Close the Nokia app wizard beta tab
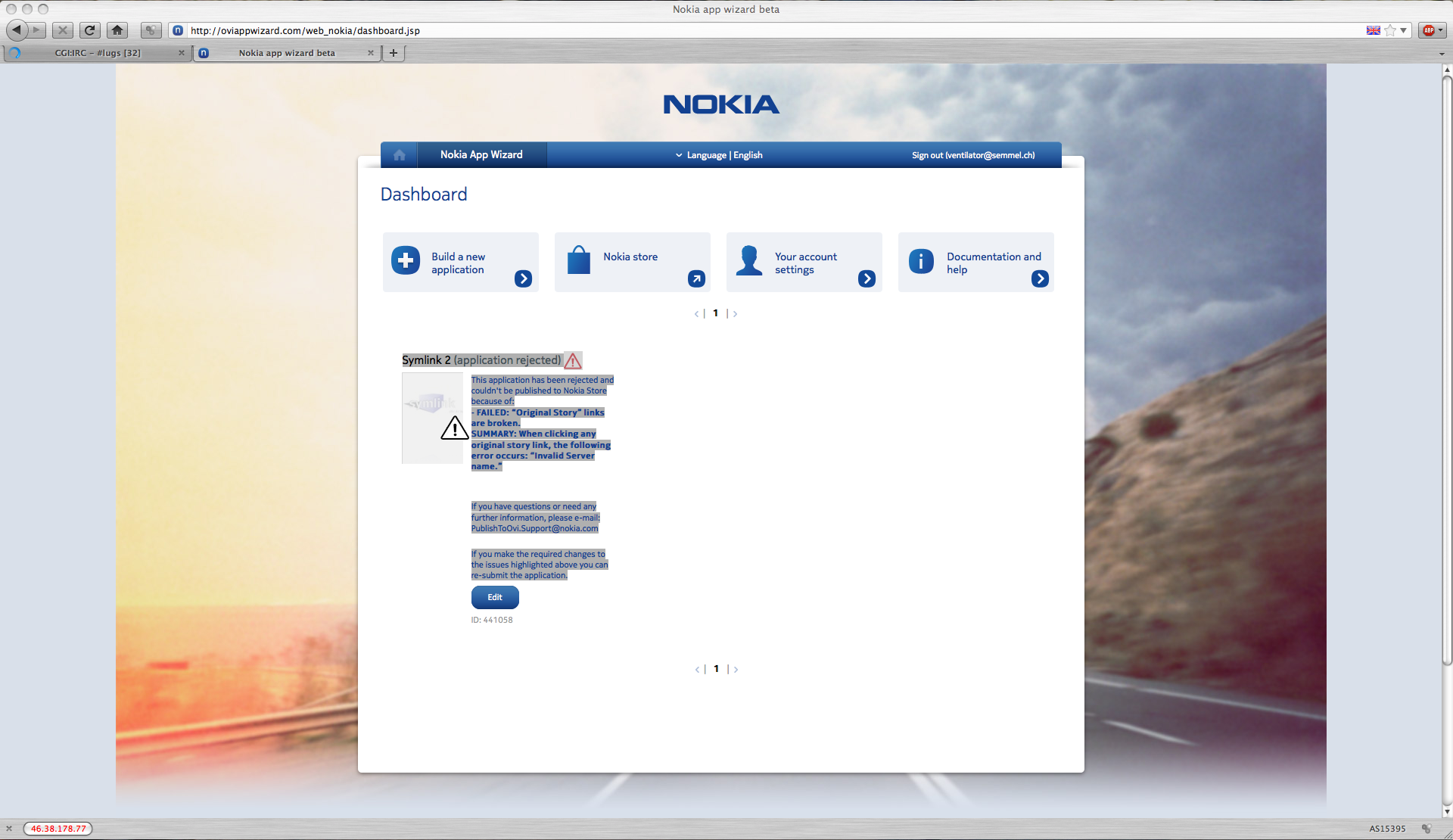 [x=371, y=53]
